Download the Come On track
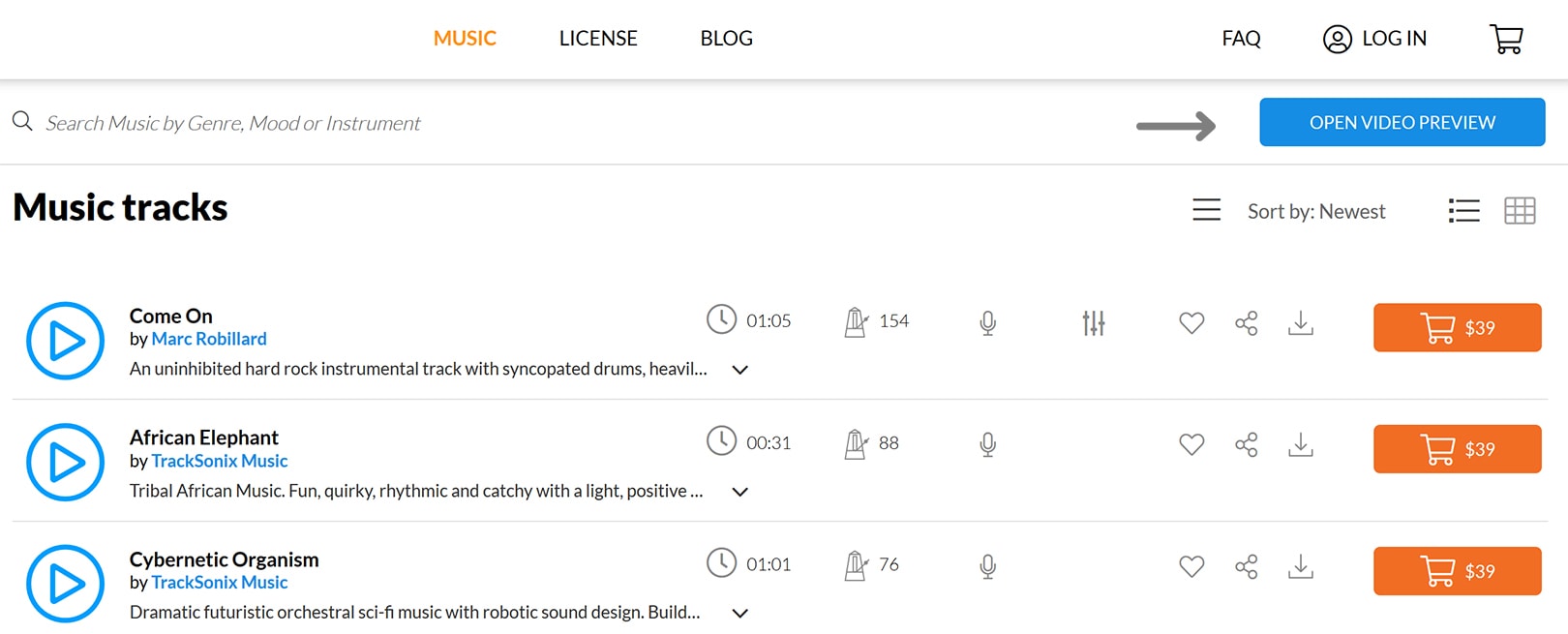 pyautogui.click(x=1301, y=322)
